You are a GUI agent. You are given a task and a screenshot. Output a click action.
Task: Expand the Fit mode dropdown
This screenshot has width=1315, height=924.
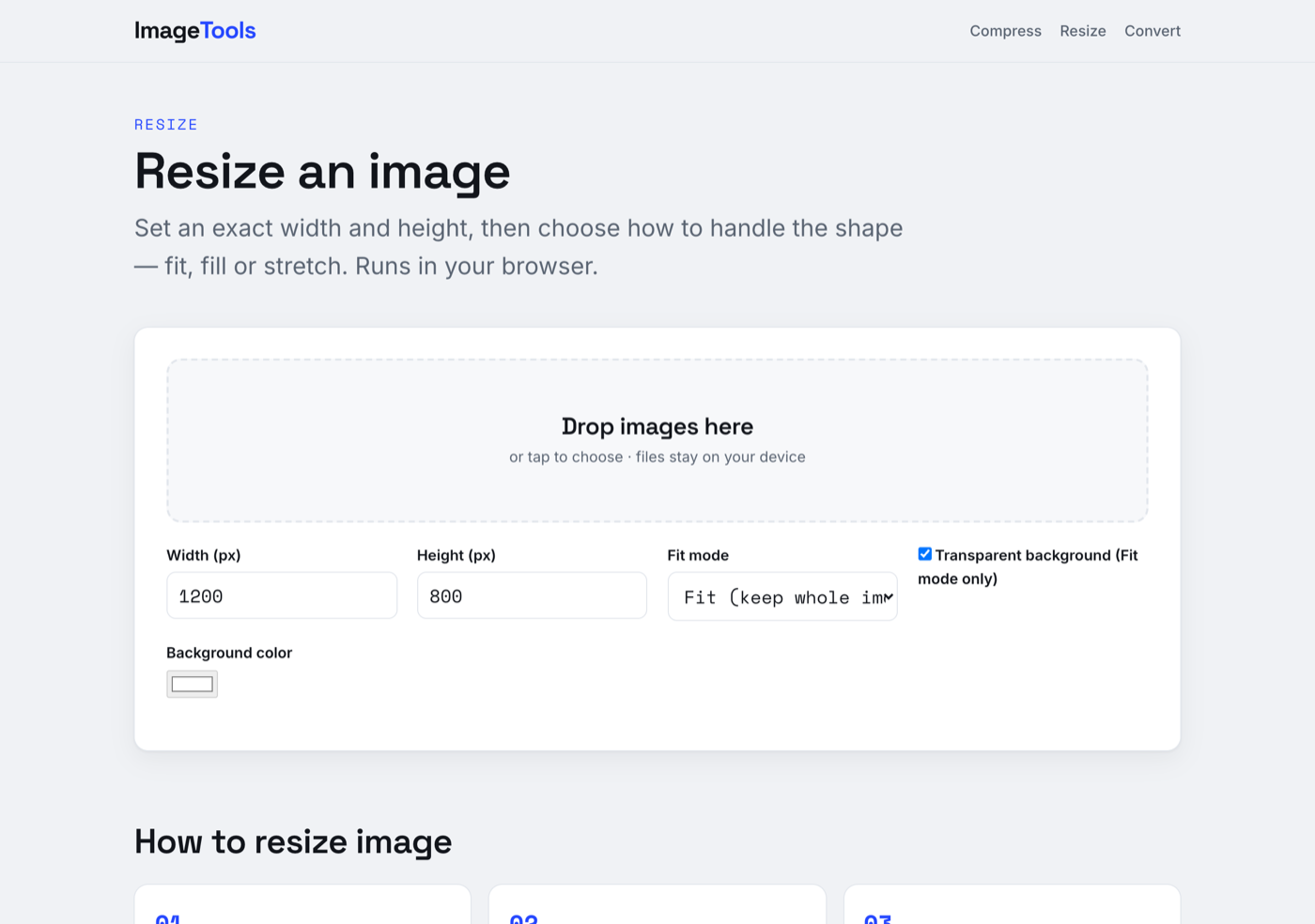[x=782, y=596]
